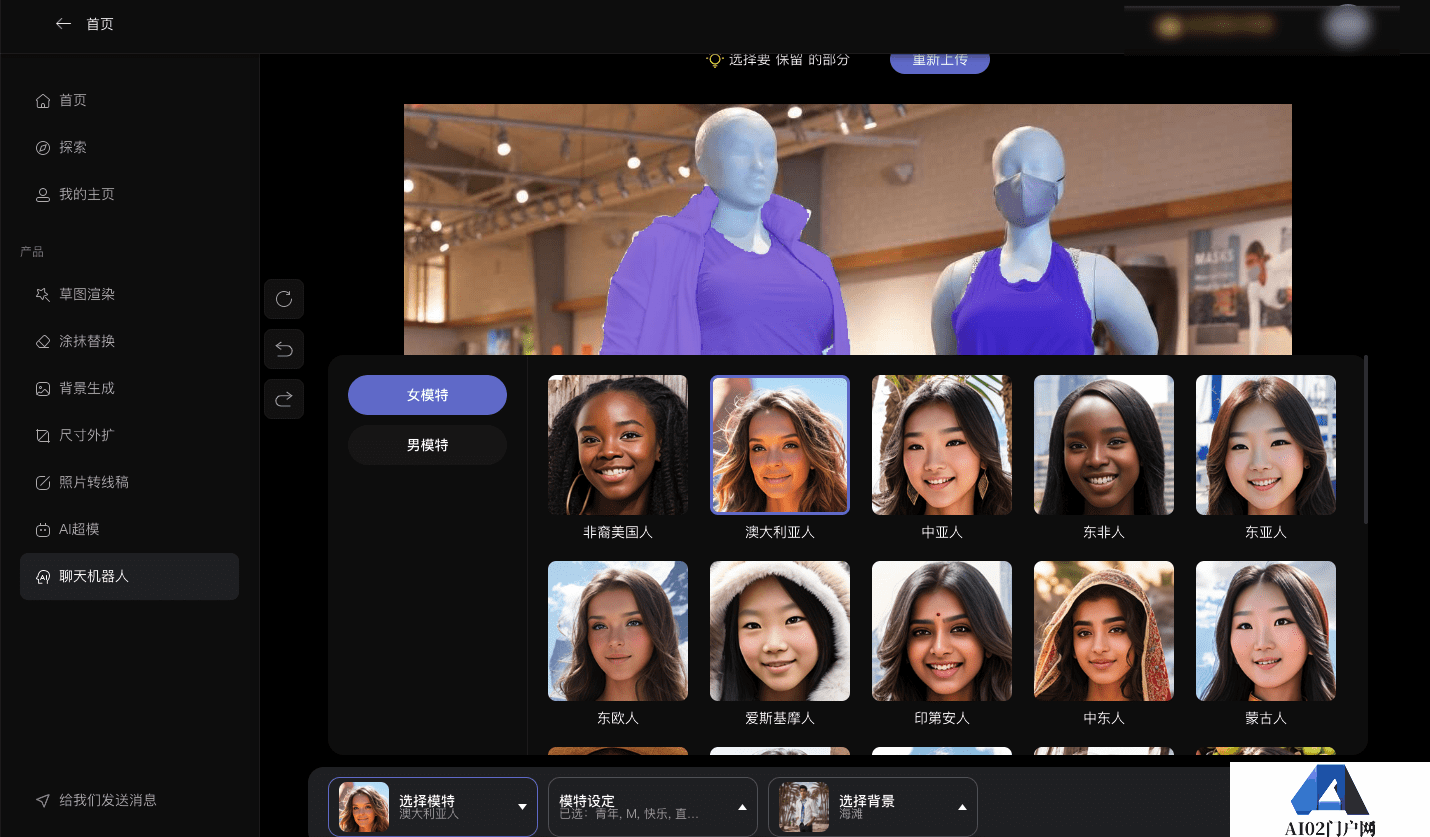The height and width of the screenshot is (837, 1430).
Task: Open 我的主页 in the sidebar
Action: coord(86,194)
